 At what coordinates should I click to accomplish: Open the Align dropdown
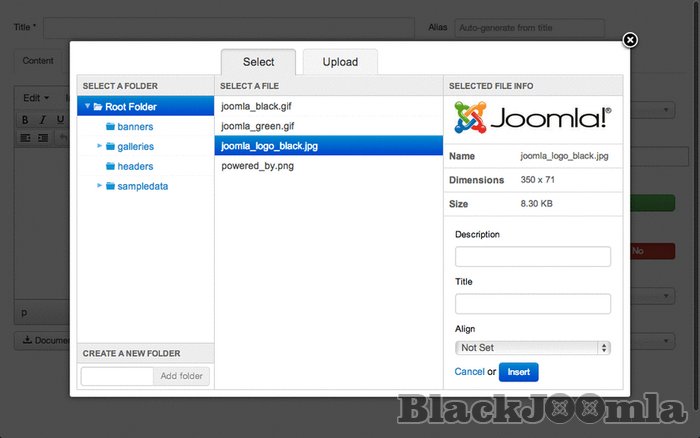tap(532, 348)
